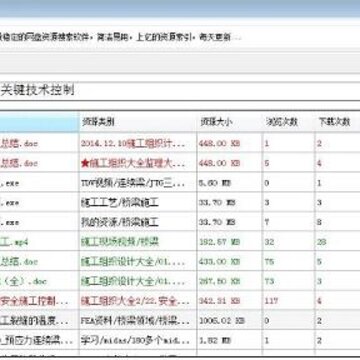
Task: Sort by the 浏览次数 column header
Action: [289, 122]
